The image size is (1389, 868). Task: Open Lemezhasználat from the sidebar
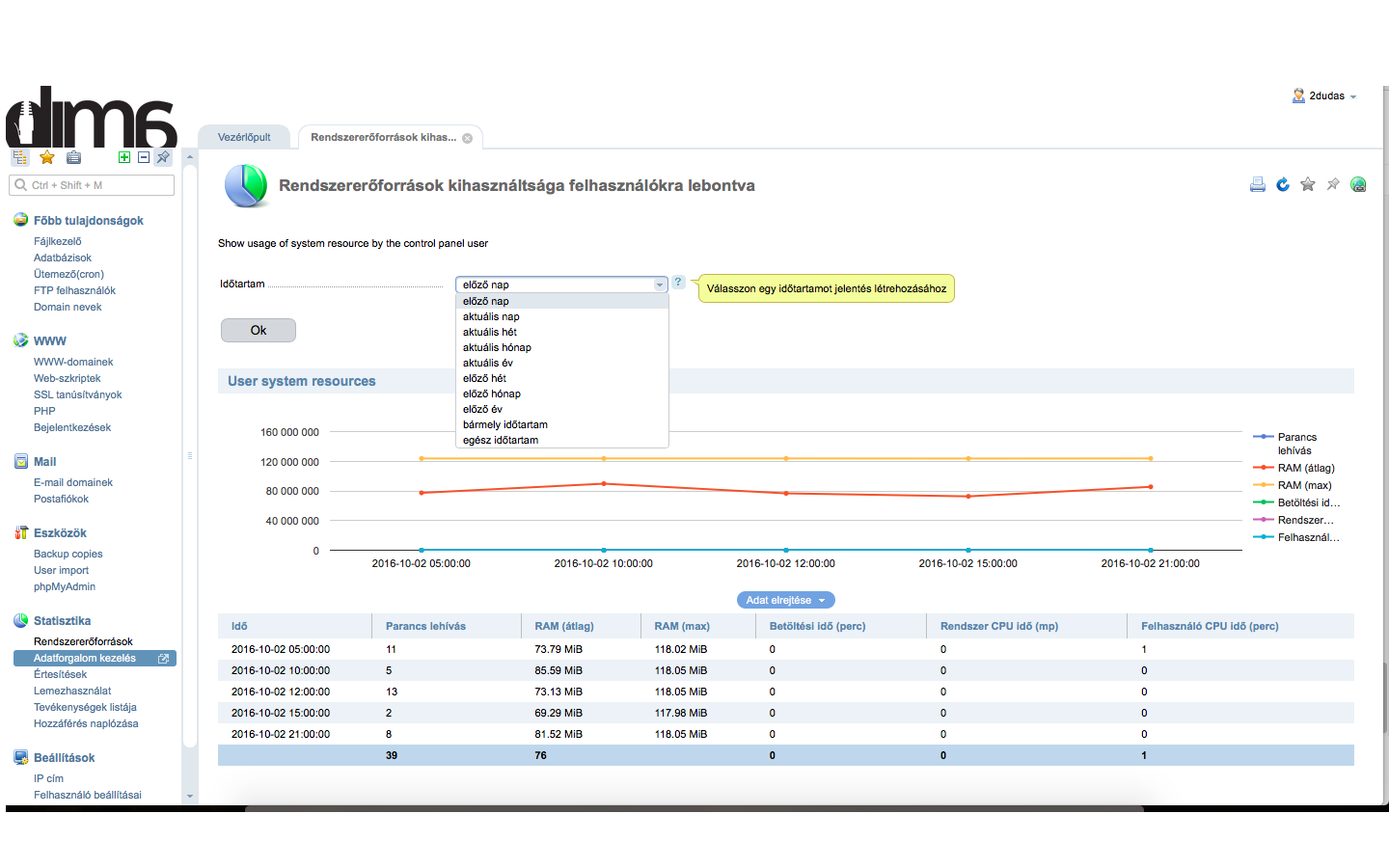pos(72,691)
